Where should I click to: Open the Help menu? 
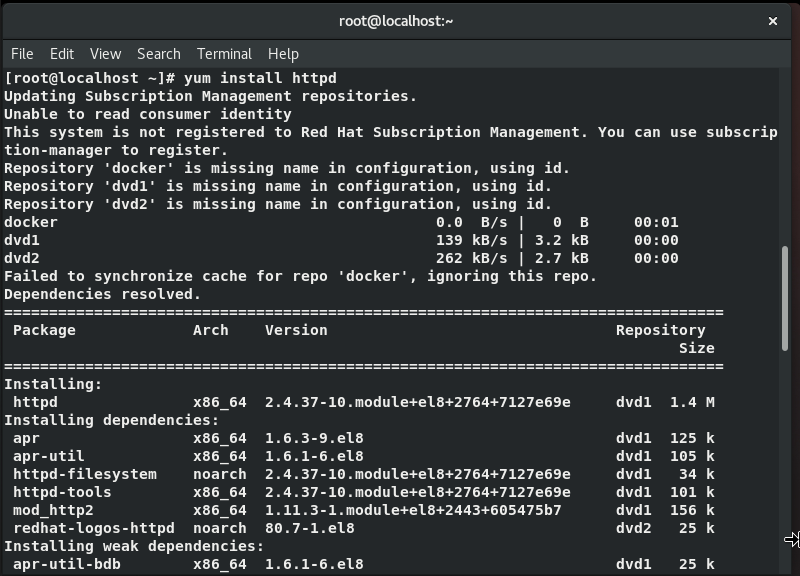[x=283, y=54]
